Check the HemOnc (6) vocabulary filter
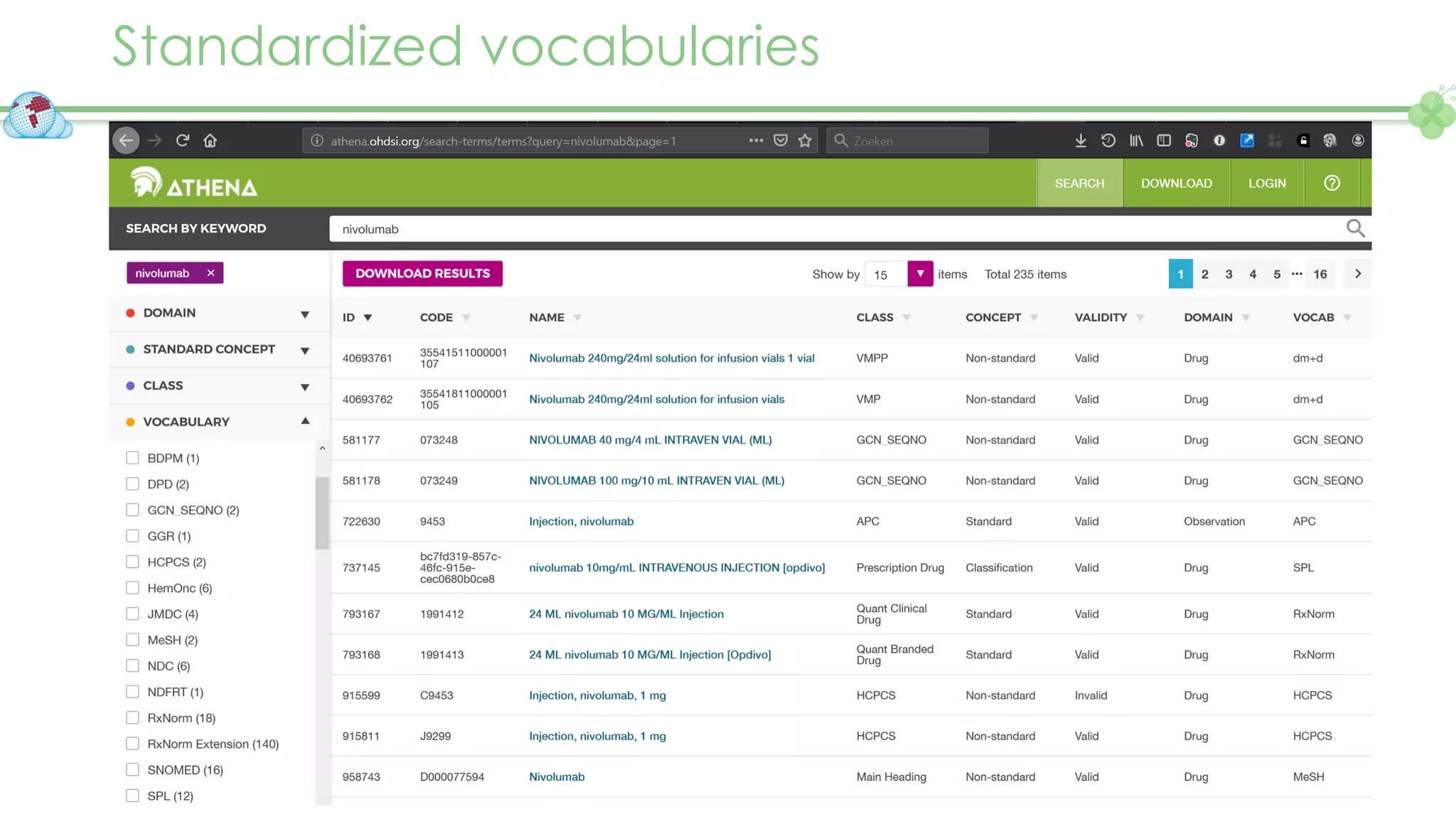The height and width of the screenshot is (819, 1456). (132, 588)
